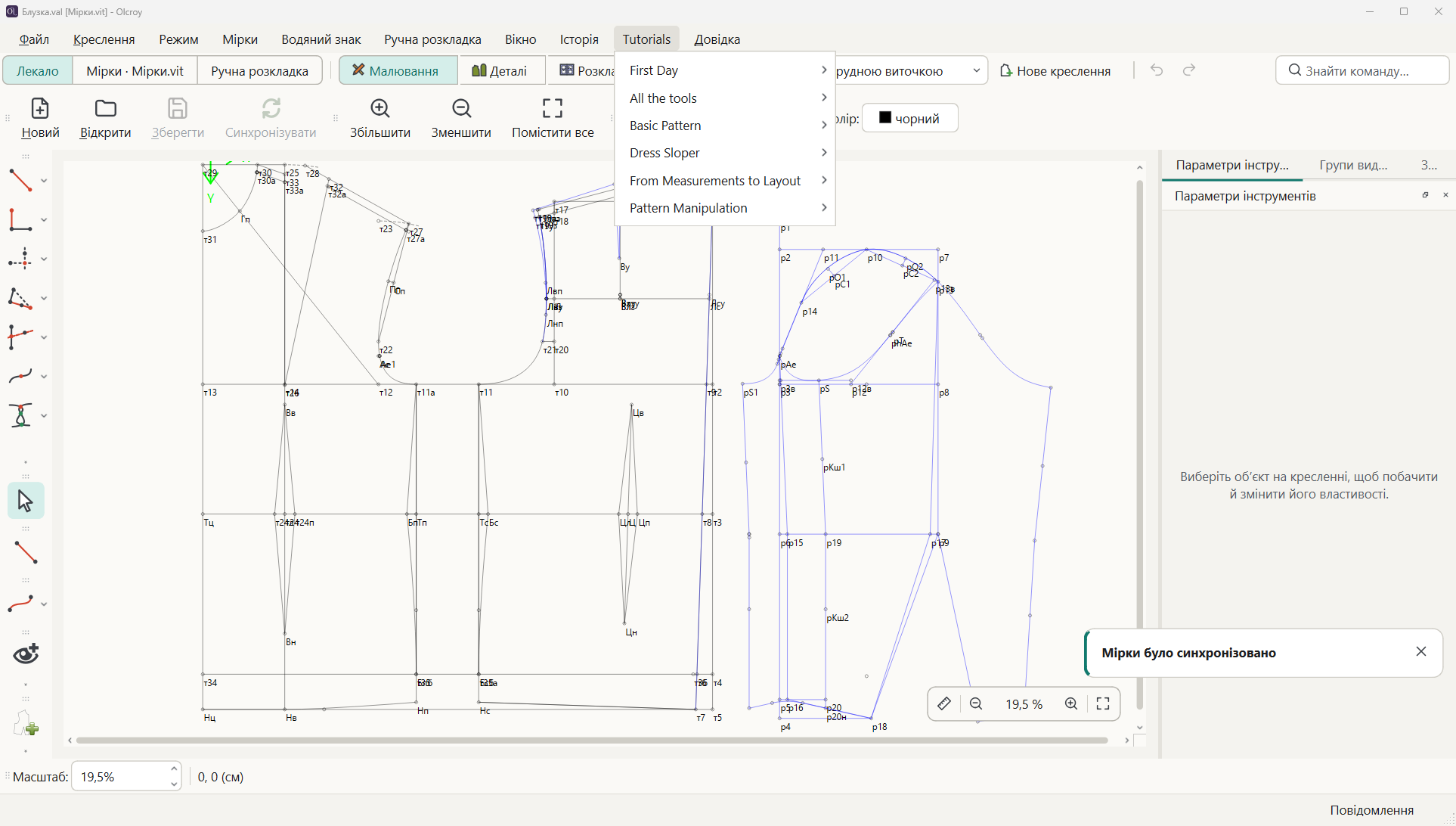
Task: Click Нове креслення button
Action: click(x=1055, y=70)
